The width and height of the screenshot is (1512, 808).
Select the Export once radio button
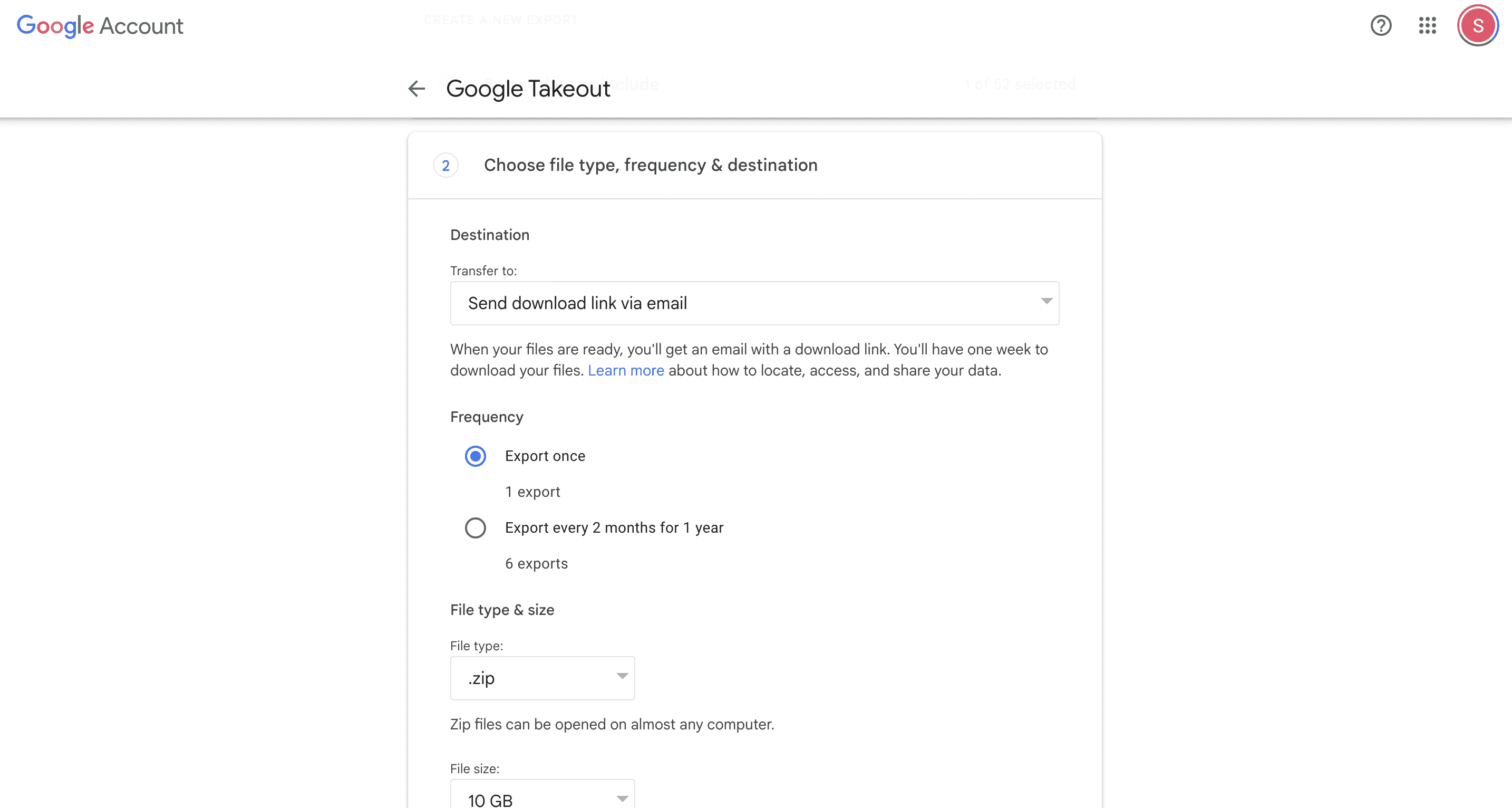point(475,456)
